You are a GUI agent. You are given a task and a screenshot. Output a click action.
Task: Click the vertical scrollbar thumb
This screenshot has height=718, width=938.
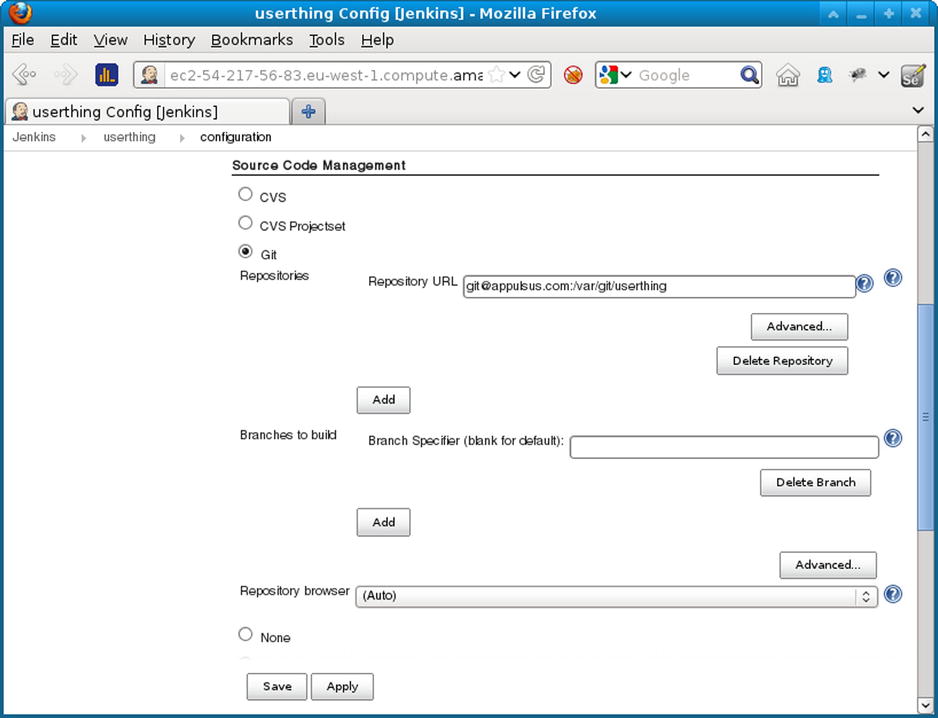[925, 417]
